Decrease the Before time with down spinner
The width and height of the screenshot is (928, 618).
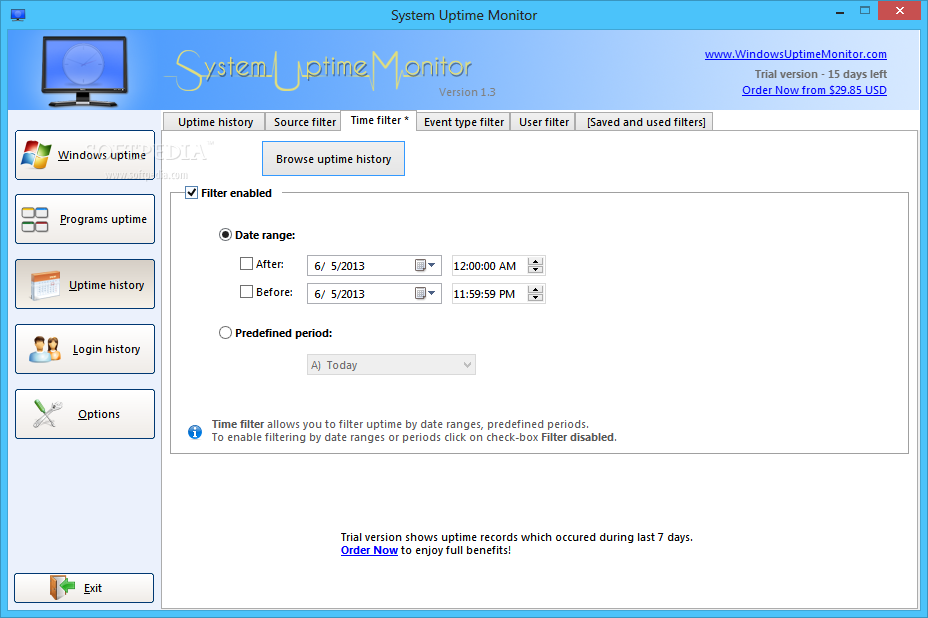tap(536, 298)
